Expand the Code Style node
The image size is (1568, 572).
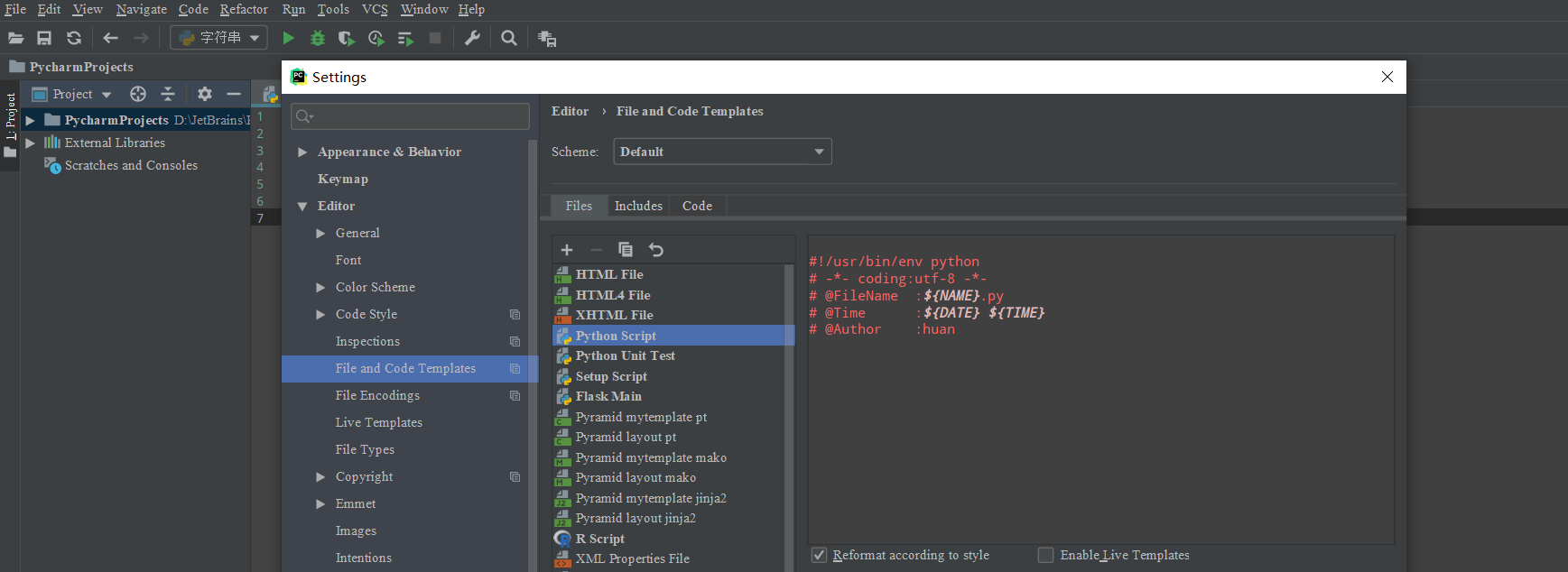[320, 314]
